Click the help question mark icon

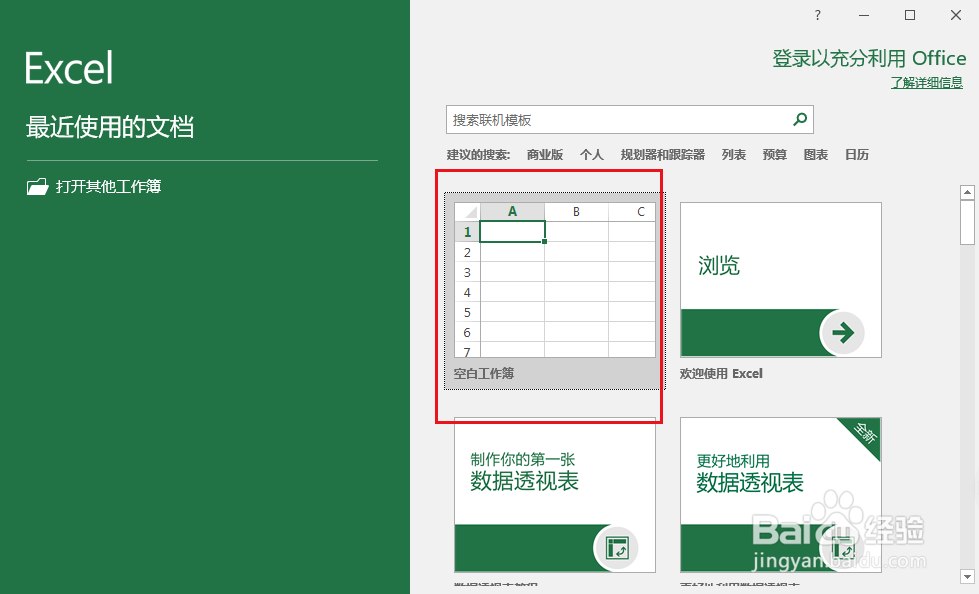point(817,16)
